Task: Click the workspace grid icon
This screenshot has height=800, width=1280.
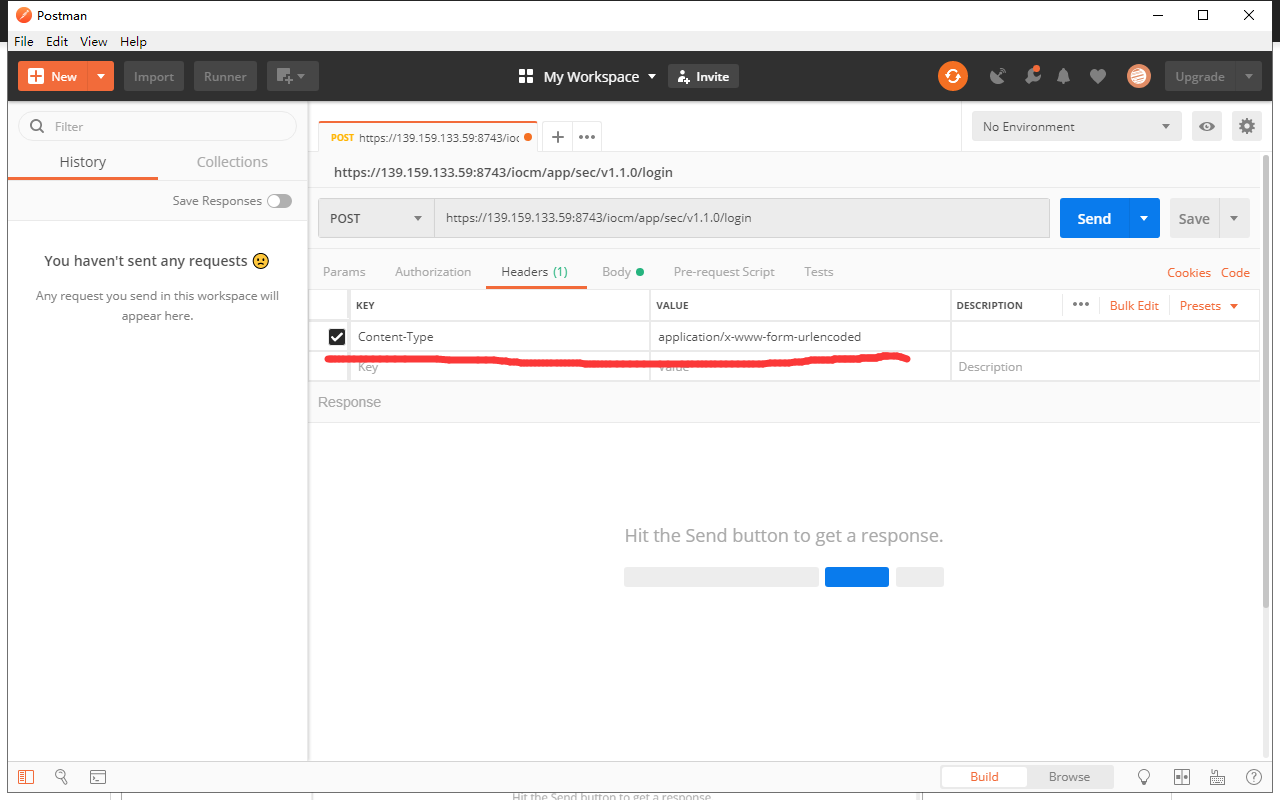Action: (x=526, y=76)
